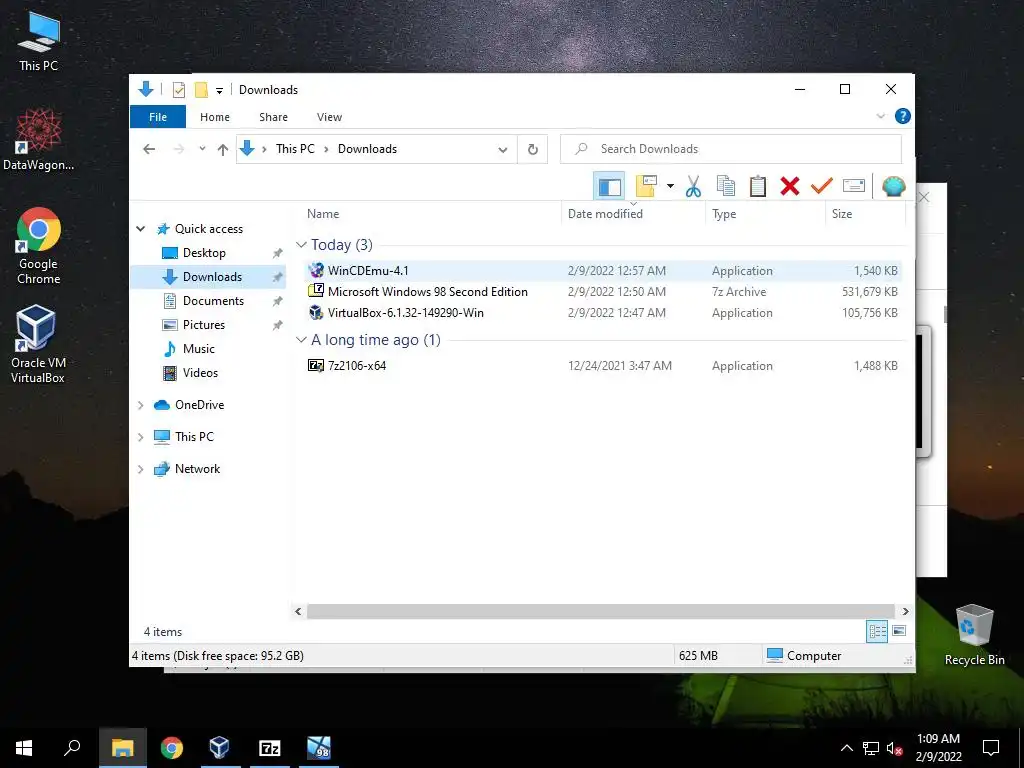Open the Start menu
The height and width of the screenshot is (768, 1024).
click(24, 748)
